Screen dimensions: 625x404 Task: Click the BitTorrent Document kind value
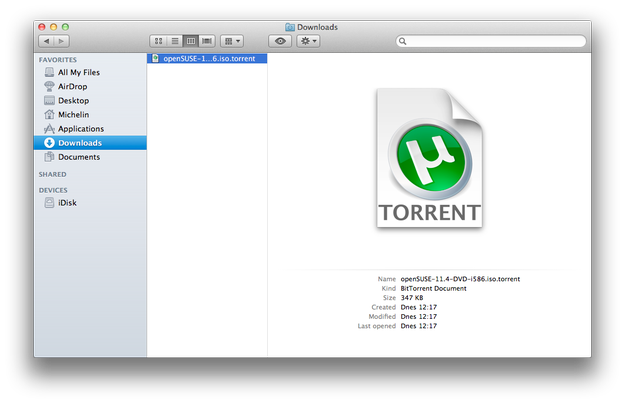click(x=433, y=288)
